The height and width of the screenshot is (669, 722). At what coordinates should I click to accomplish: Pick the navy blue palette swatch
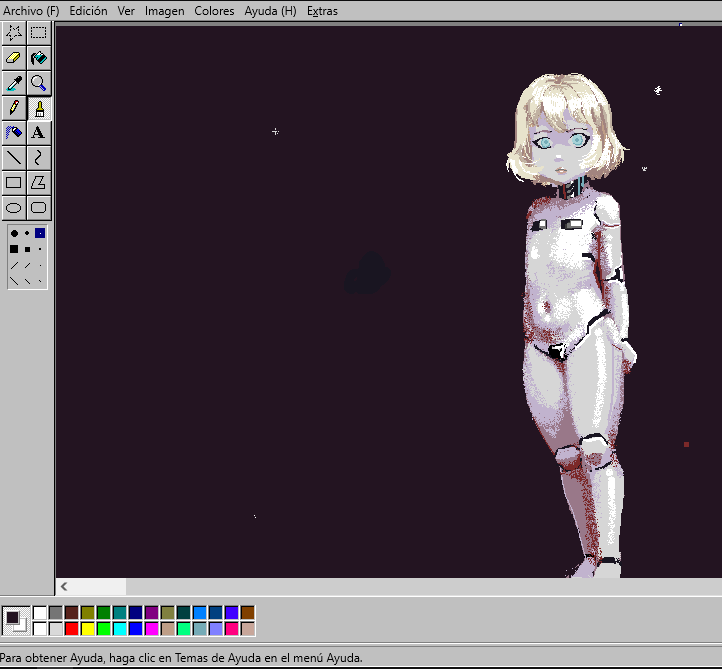coord(135,613)
